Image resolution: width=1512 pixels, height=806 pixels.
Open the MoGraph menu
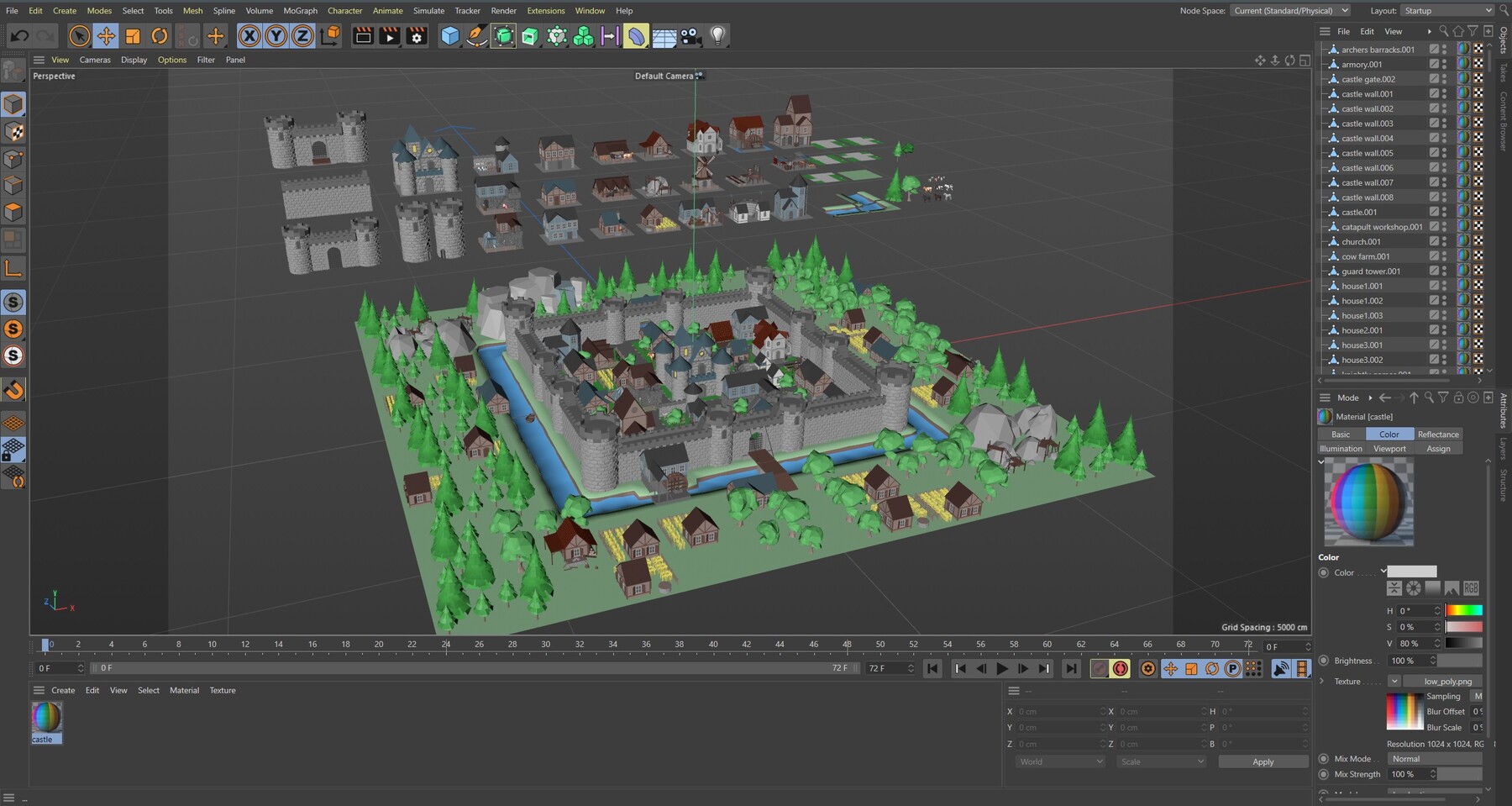(298, 10)
